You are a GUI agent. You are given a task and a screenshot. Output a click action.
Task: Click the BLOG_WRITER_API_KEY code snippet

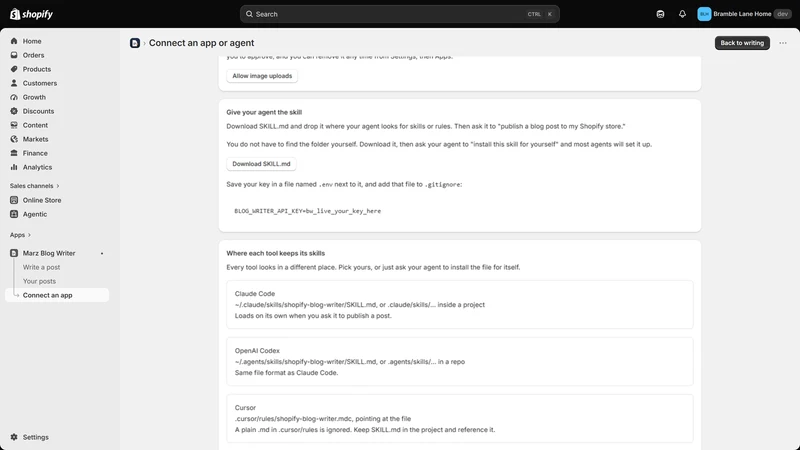[308, 211]
